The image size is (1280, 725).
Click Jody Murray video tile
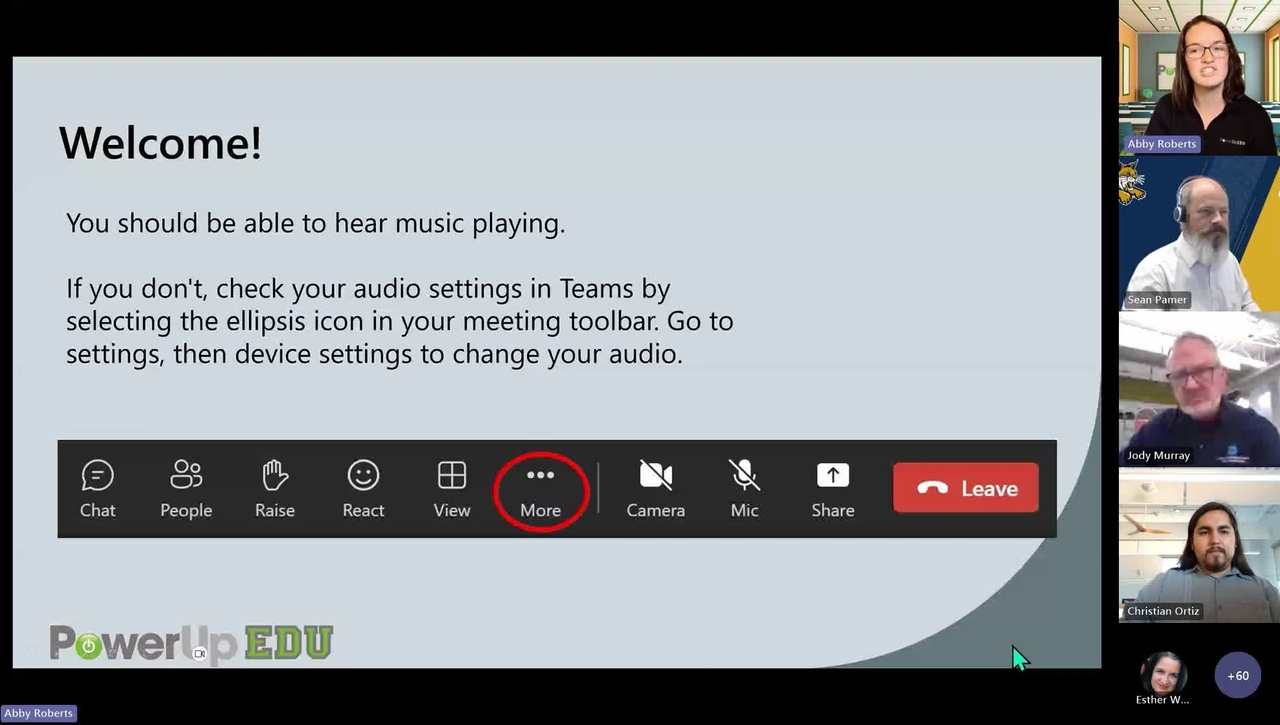point(1199,388)
